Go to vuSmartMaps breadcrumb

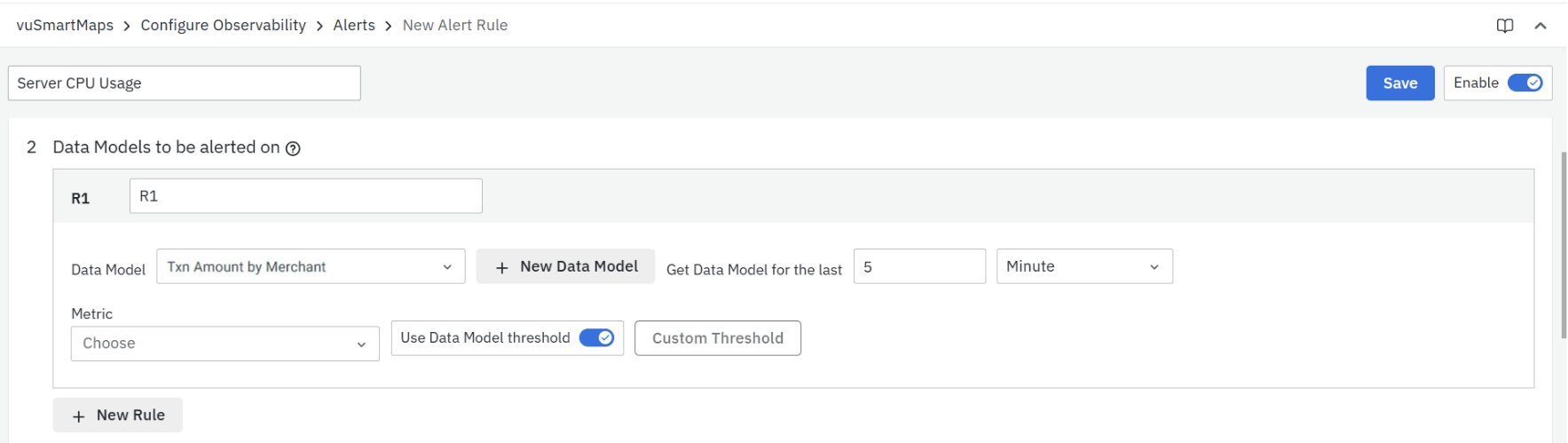(65, 25)
